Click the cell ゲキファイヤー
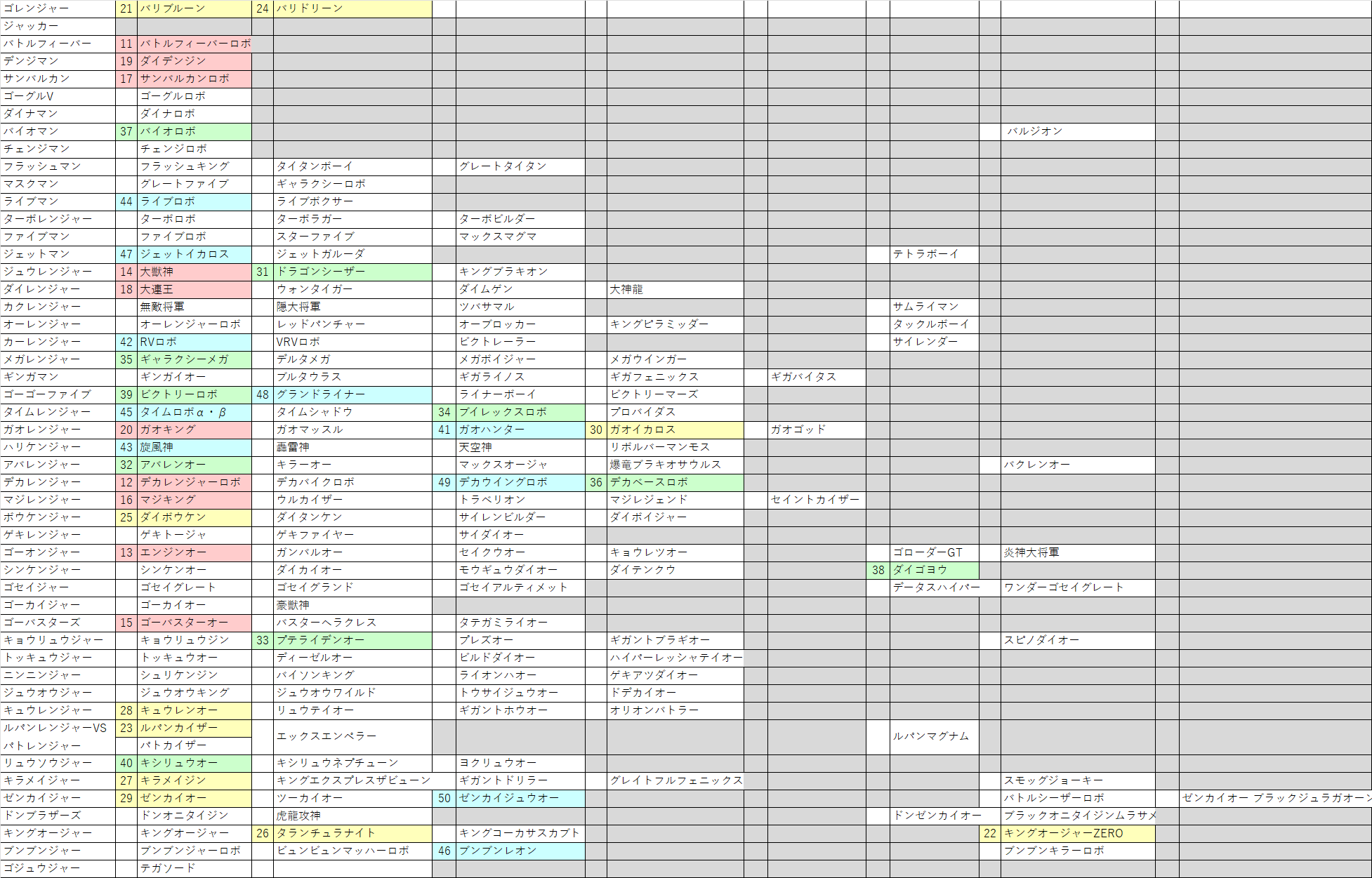Image resolution: width=1372 pixels, height=878 pixels. [352, 535]
